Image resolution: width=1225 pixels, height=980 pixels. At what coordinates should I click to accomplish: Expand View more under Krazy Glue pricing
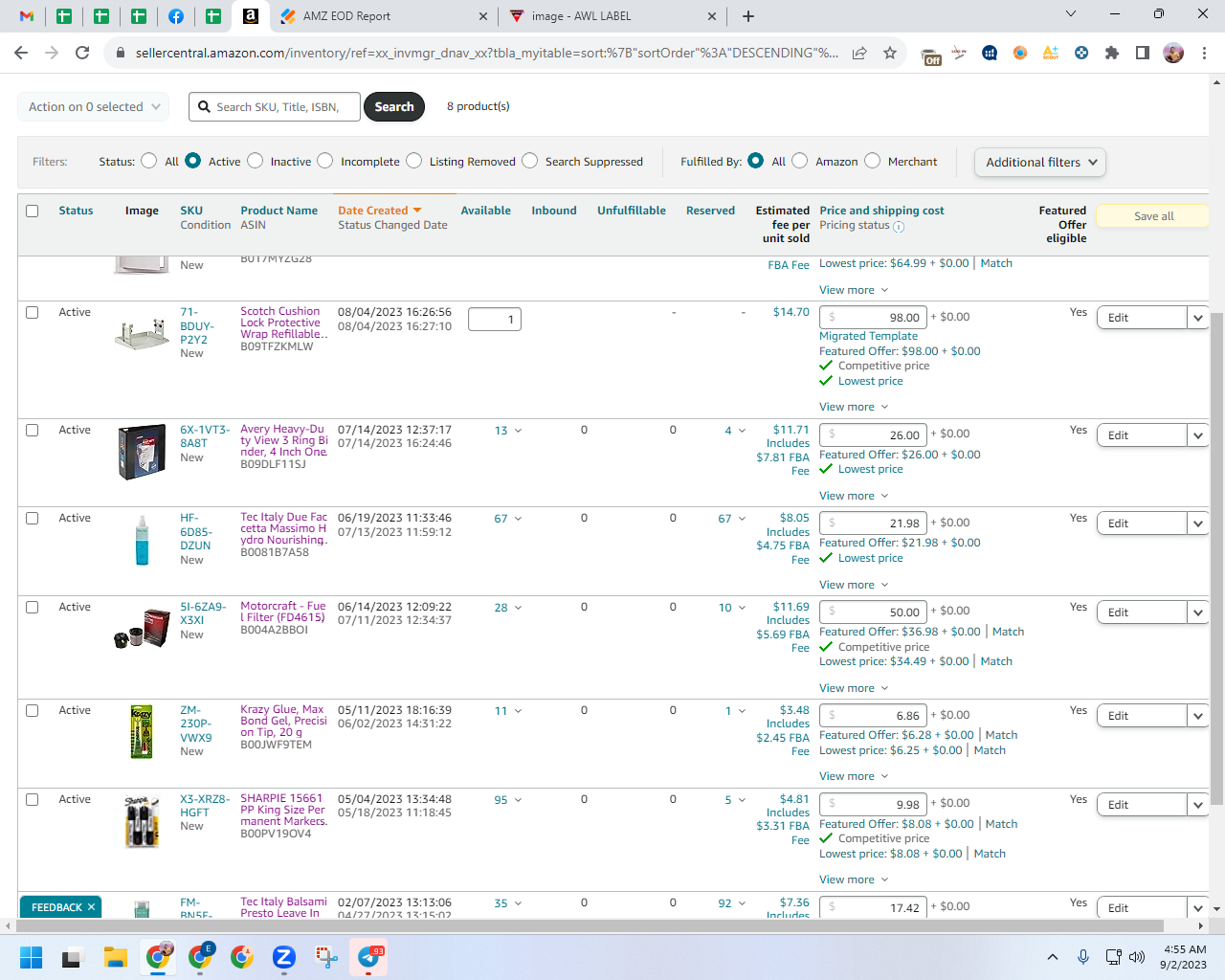(854, 776)
